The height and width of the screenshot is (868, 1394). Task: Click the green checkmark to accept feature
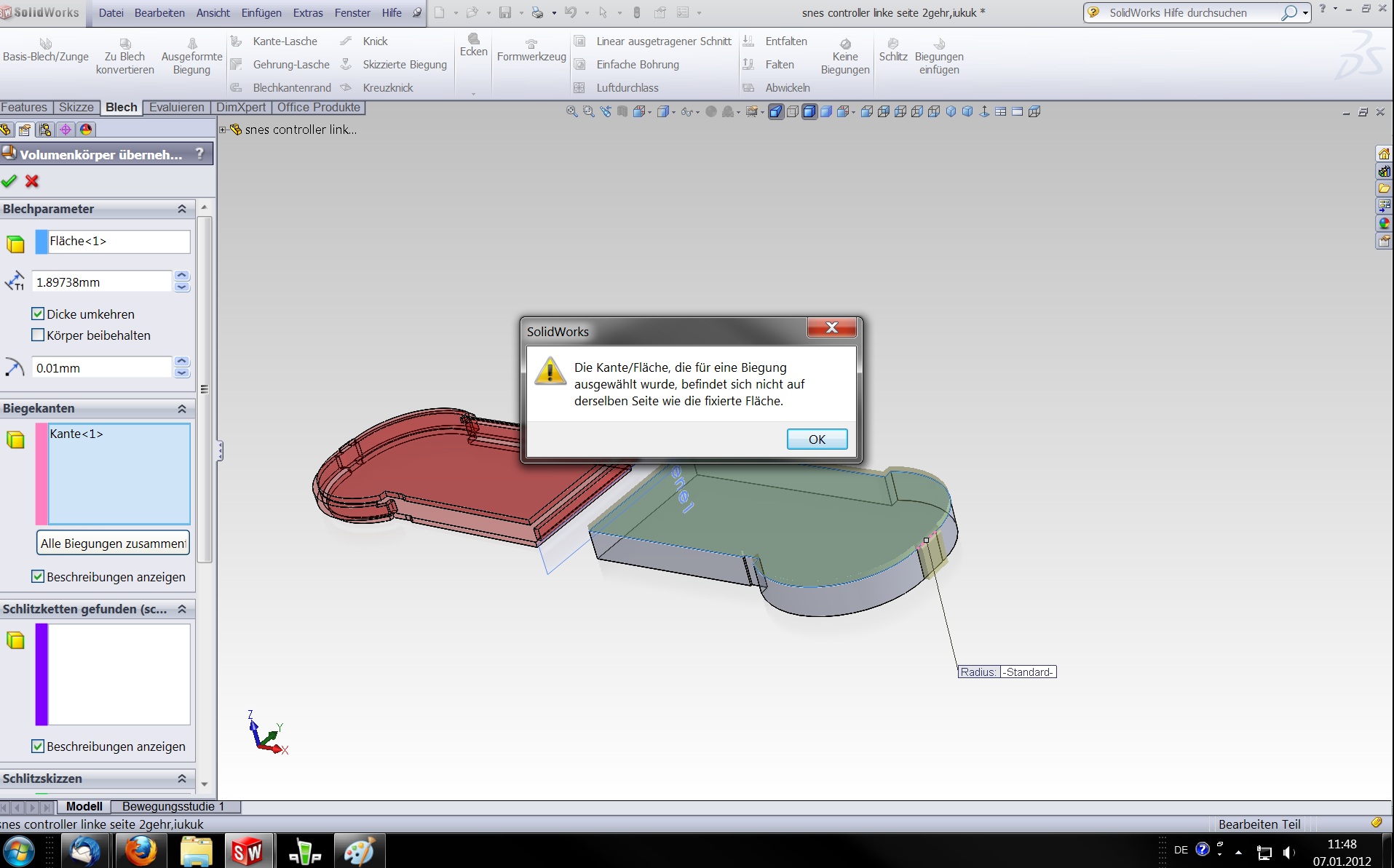pos(9,181)
